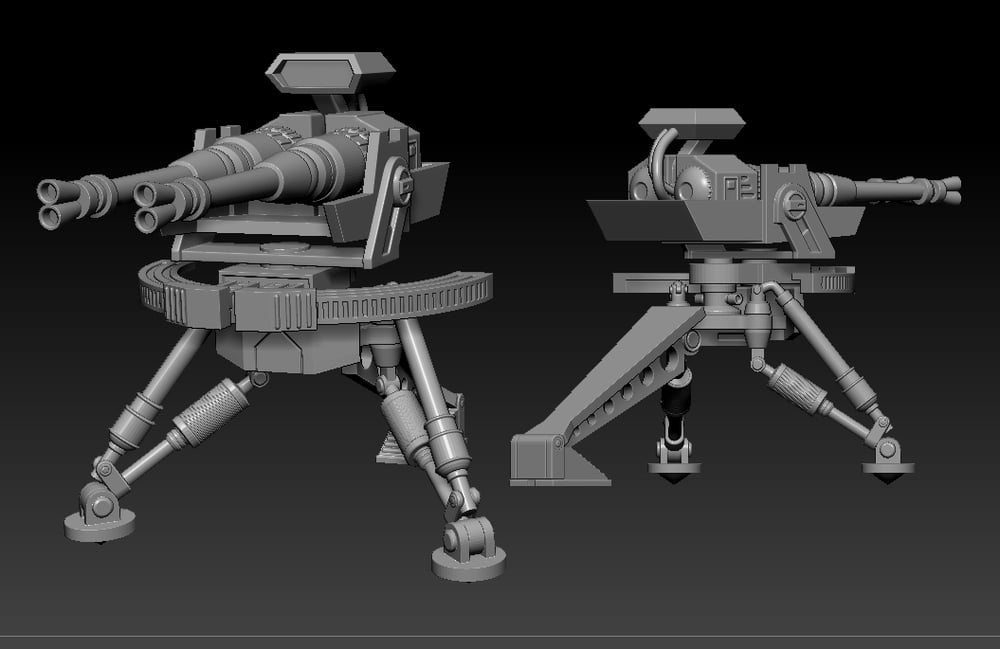The width and height of the screenshot is (1000, 649).
Task: Select the hexagonal top panel on the right turret
Action: click(x=691, y=126)
